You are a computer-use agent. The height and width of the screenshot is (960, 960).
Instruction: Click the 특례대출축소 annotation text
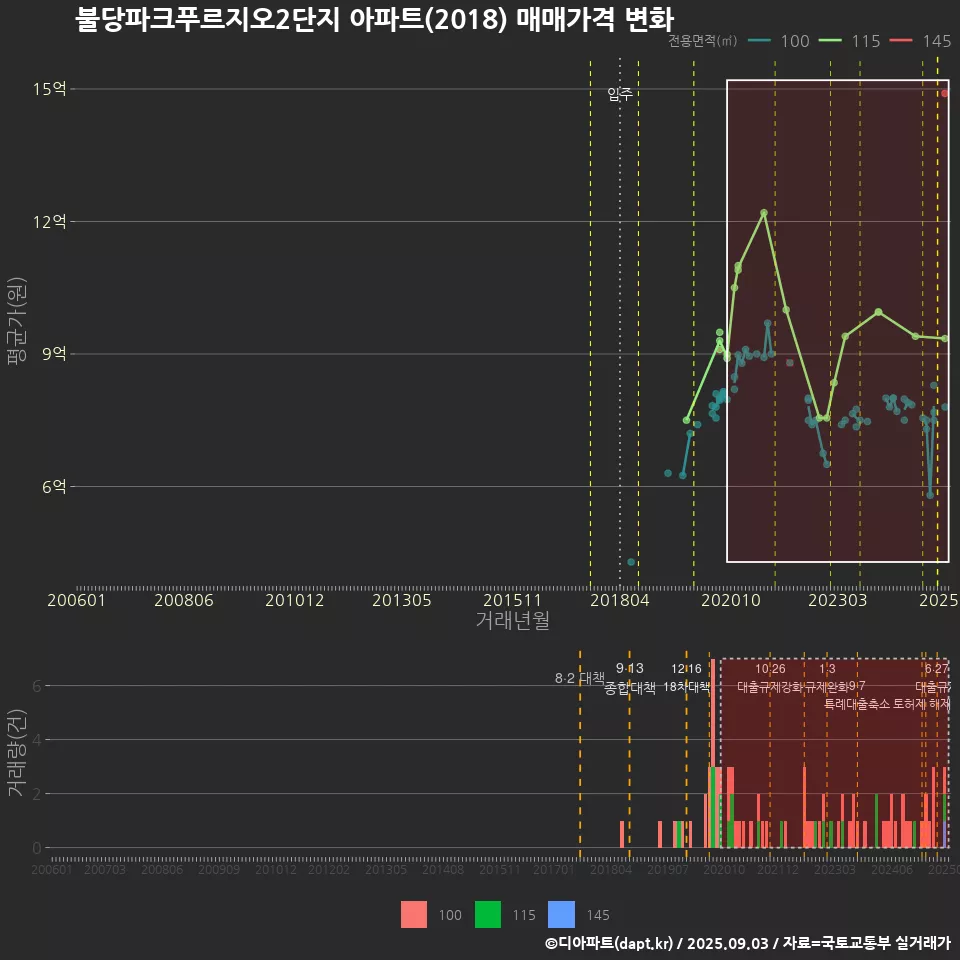click(x=857, y=704)
